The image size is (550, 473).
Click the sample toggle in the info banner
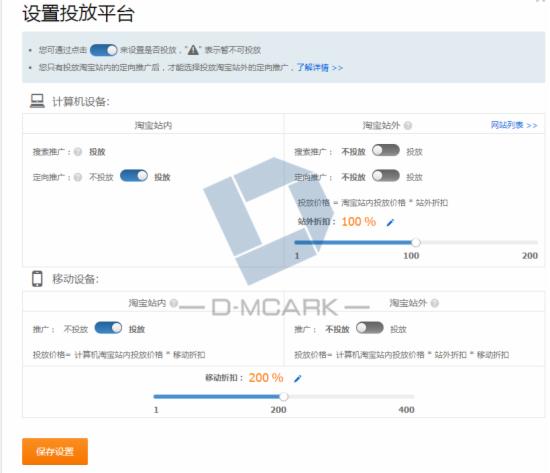(103, 50)
